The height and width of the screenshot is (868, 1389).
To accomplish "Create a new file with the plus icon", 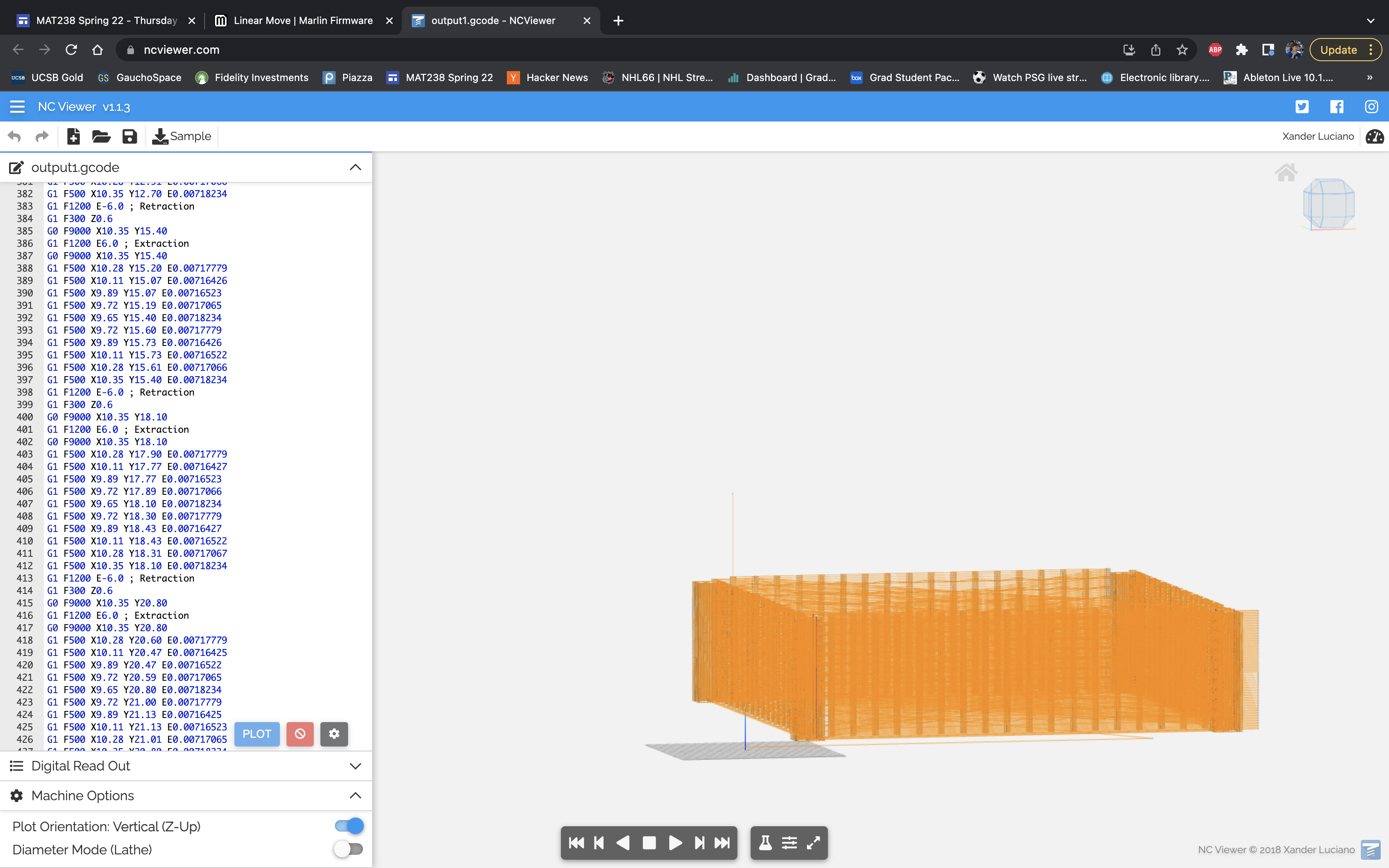I will pyautogui.click(x=74, y=137).
